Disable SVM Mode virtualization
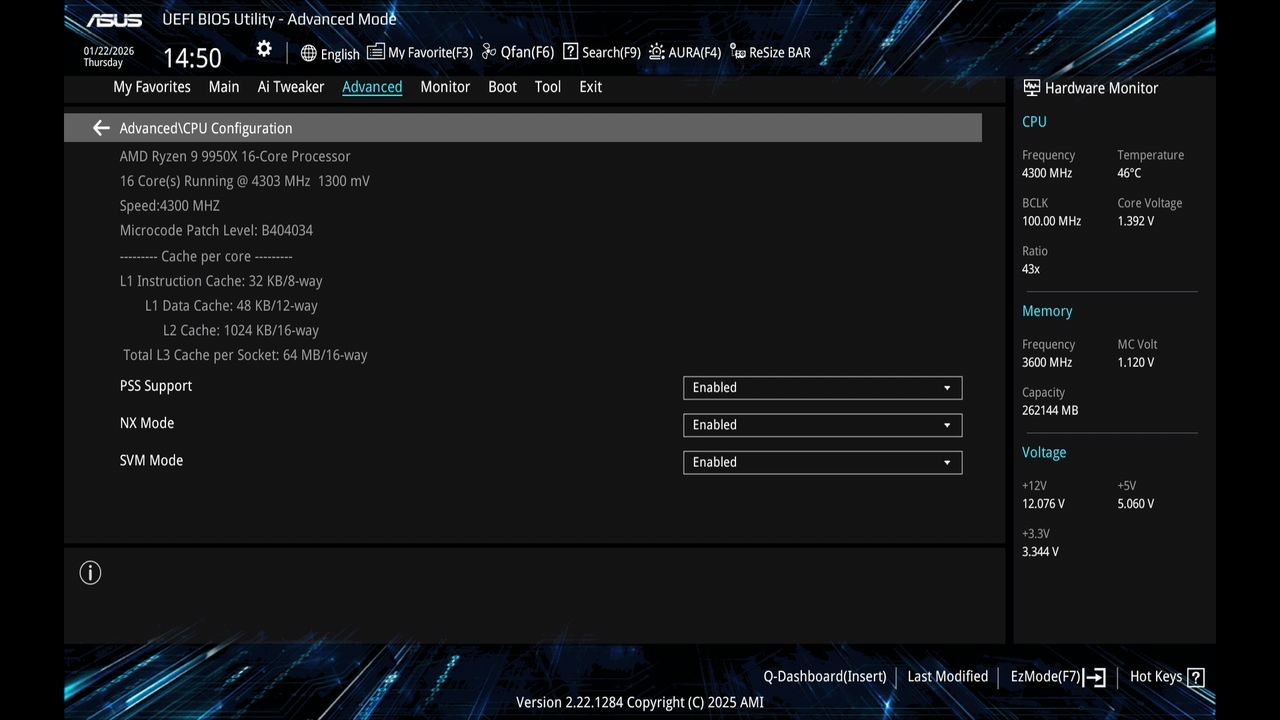1280x720 pixels. point(821,462)
